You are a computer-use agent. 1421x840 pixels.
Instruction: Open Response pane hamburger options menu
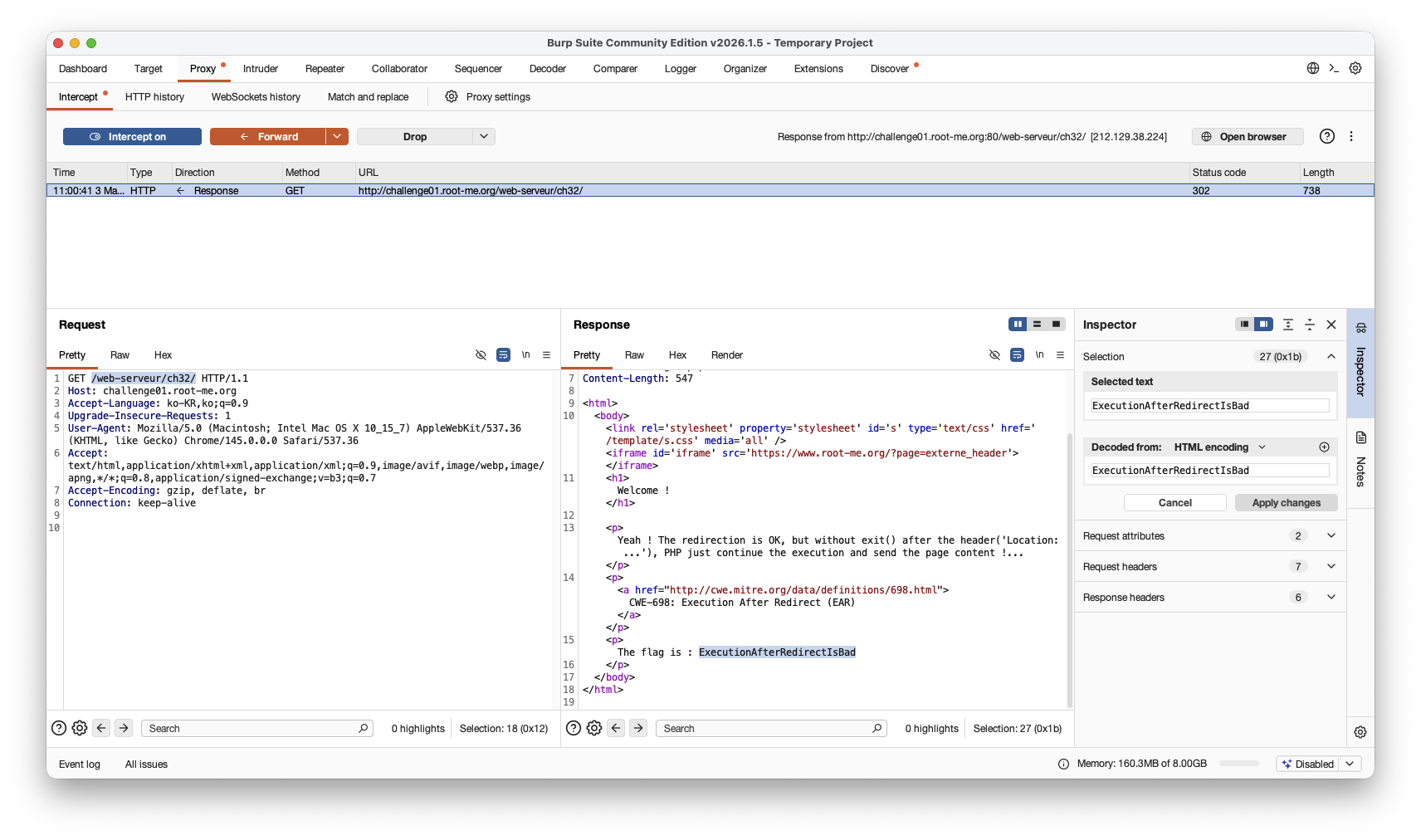pos(1060,354)
